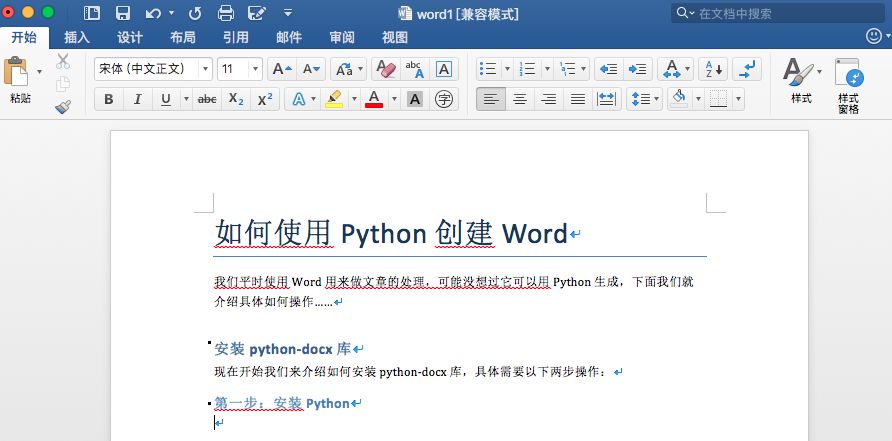Viewport: 892px width, 441px height.
Task: Undo the last action
Action: pyautogui.click(x=153, y=13)
